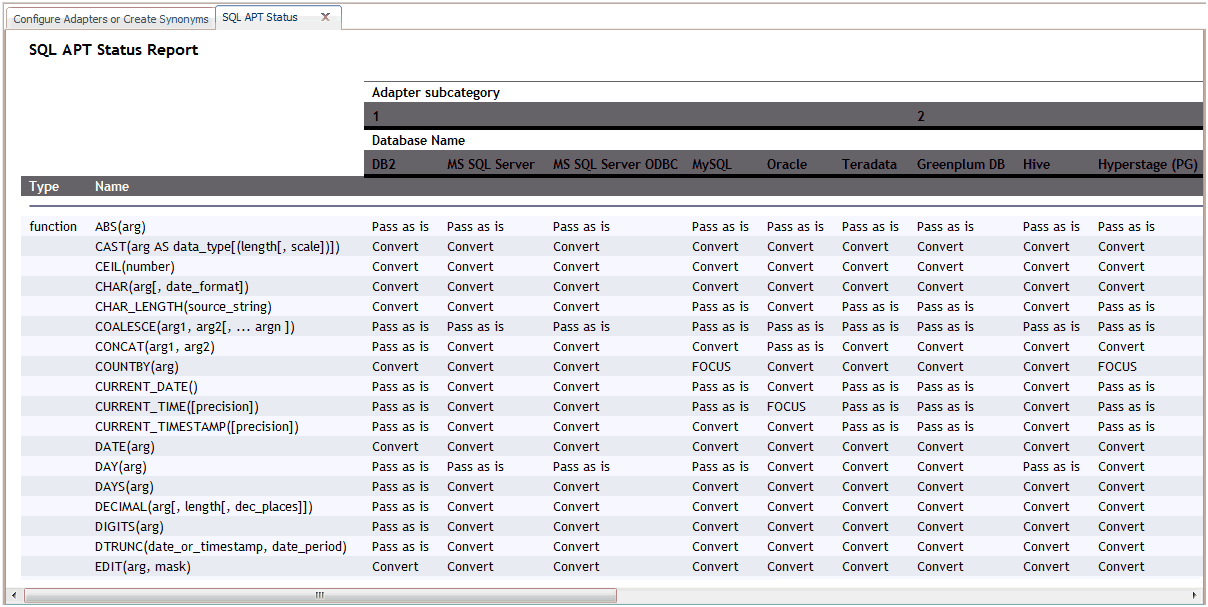
Task: Click the Hive column header
Action: (1036, 164)
